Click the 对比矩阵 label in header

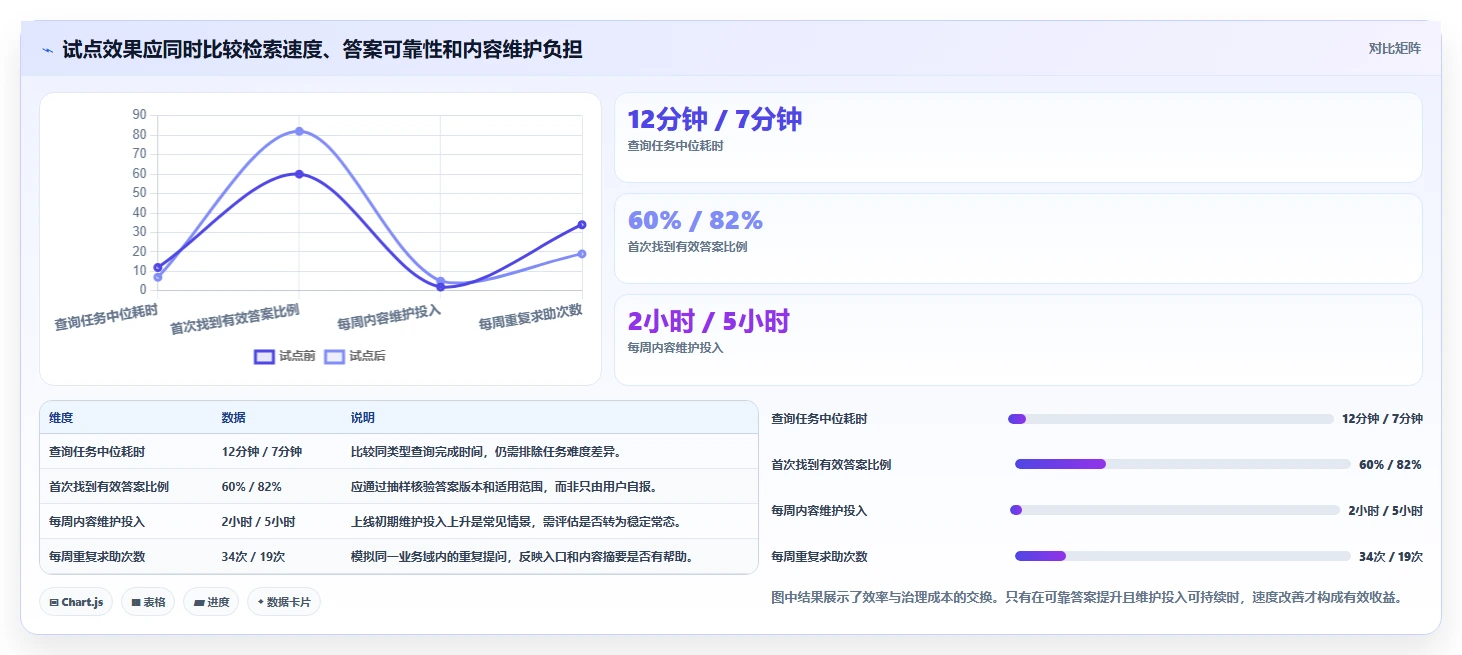(1394, 48)
